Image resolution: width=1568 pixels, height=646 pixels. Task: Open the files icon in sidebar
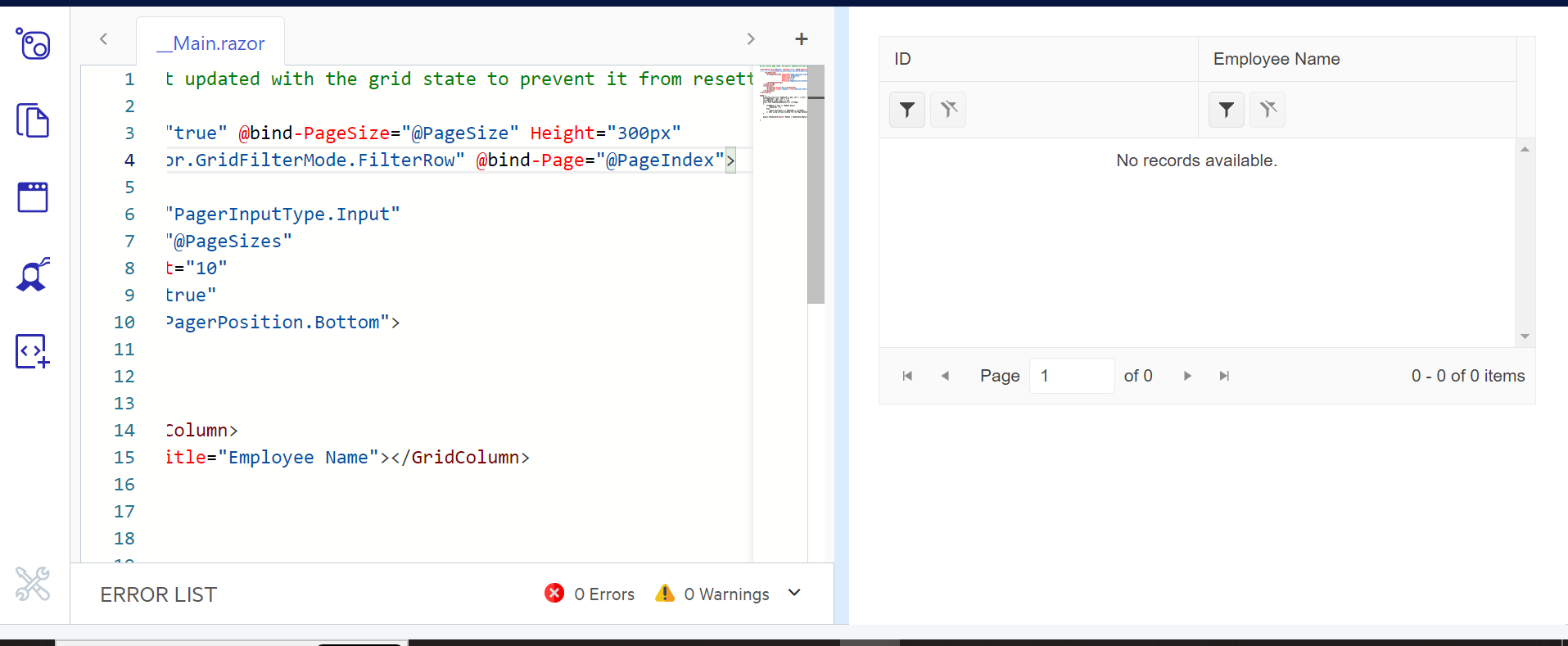(x=33, y=120)
